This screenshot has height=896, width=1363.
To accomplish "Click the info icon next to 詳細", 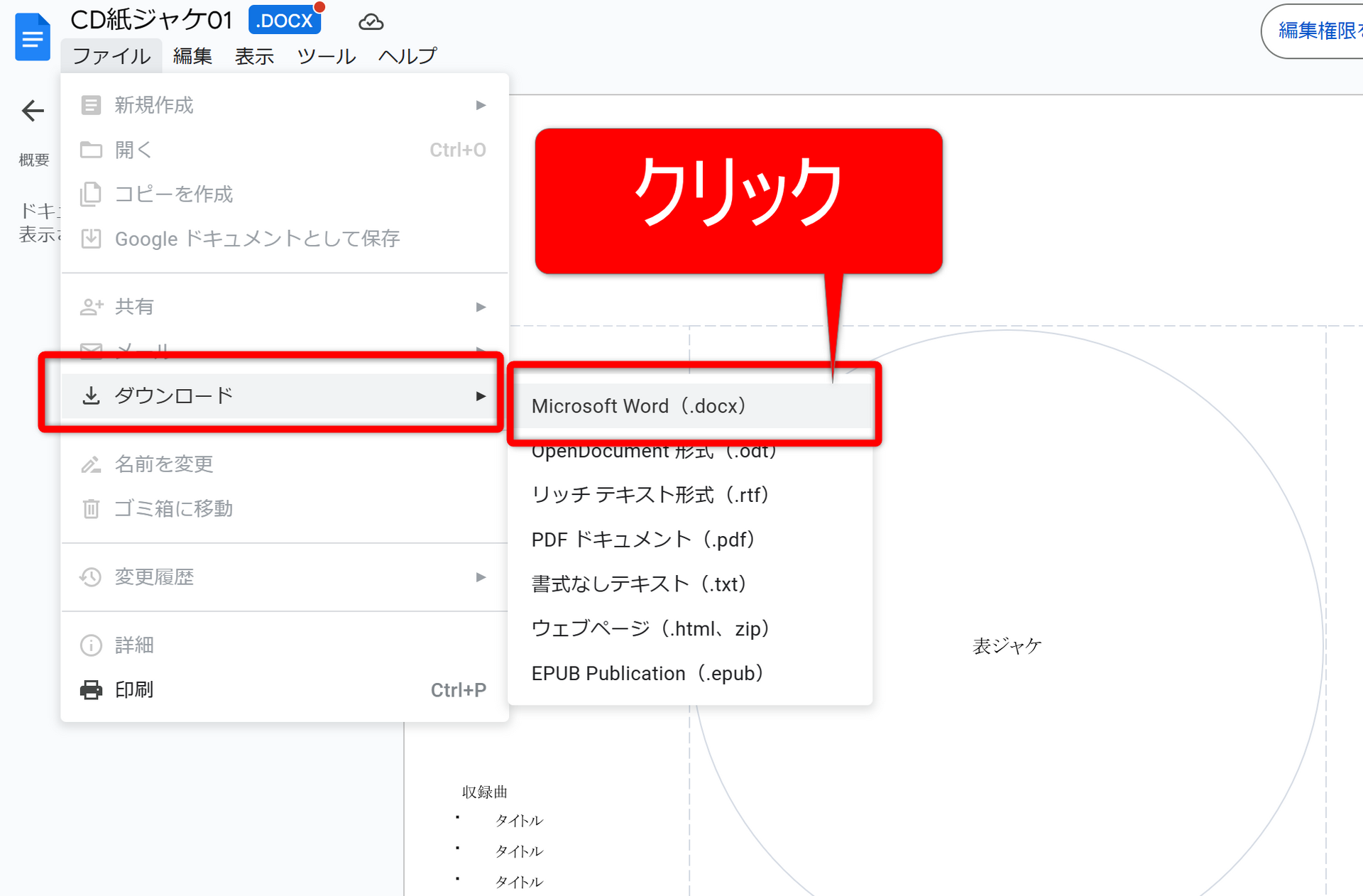I will coord(91,645).
